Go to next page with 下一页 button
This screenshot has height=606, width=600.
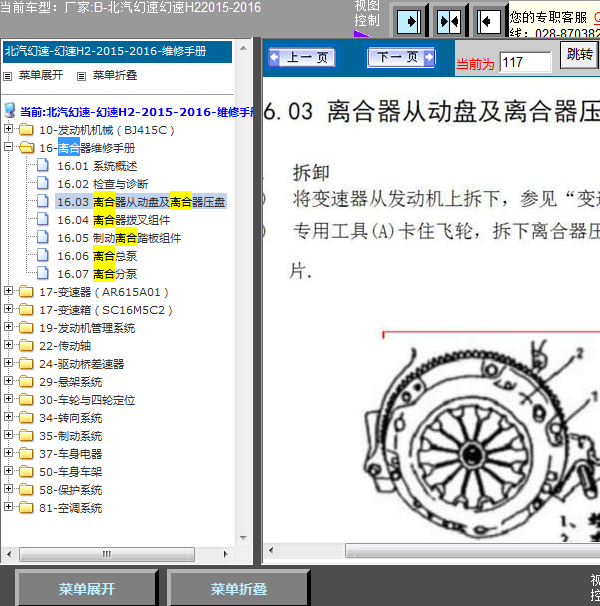click(x=401, y=57)
